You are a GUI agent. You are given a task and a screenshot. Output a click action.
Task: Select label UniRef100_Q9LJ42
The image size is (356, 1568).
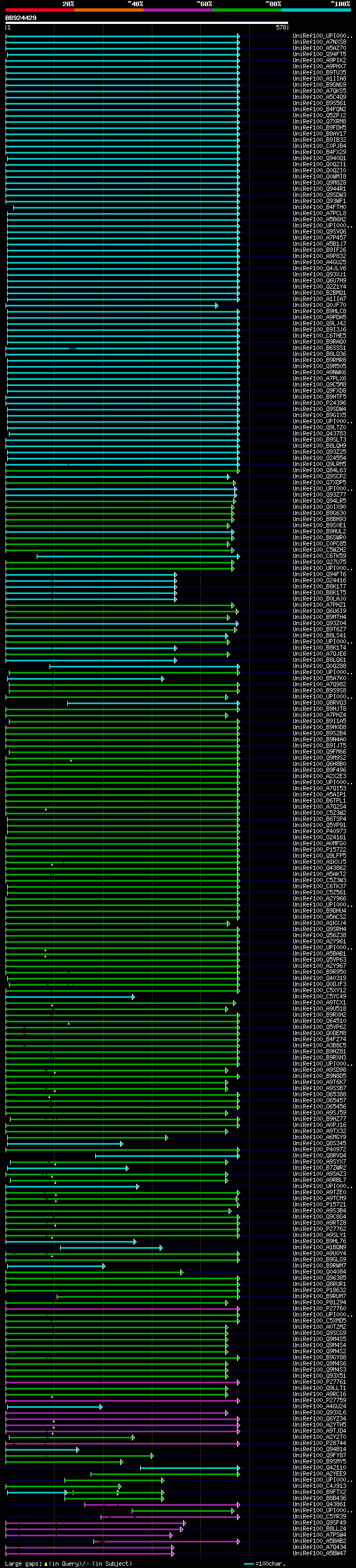coord(319,323)
